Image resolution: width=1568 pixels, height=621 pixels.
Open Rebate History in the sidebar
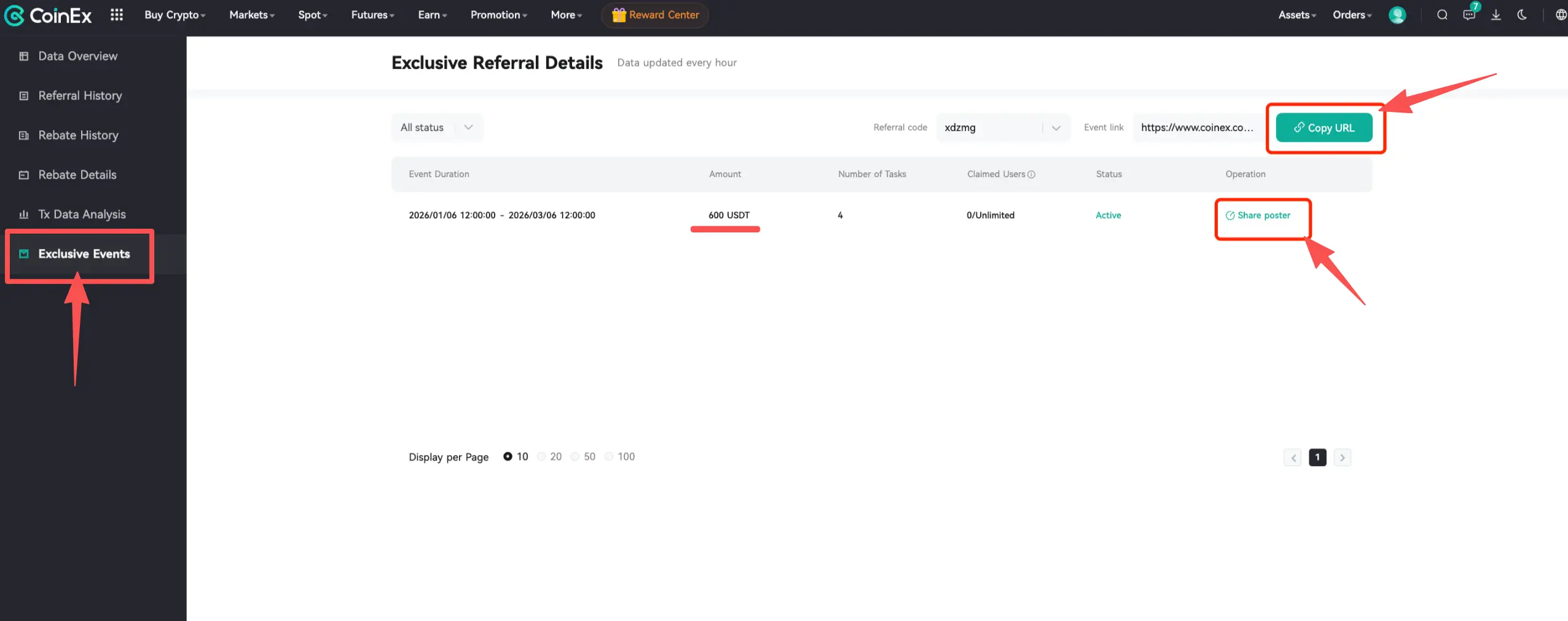[78, 135]
